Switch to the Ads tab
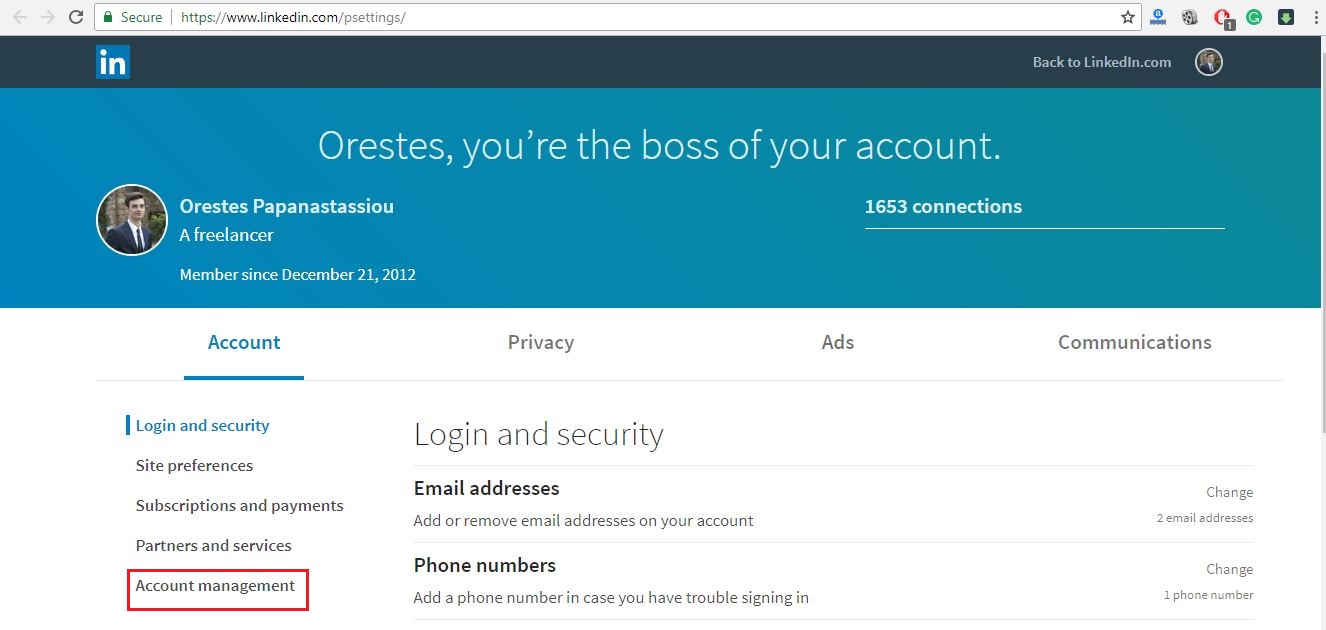Image resolution: width=1326 pixels, height=630 pixels. click(x=838, y=342)
